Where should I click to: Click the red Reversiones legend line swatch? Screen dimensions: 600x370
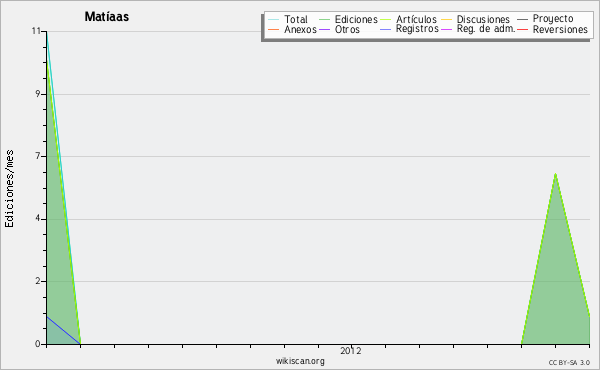pos(522,29)
